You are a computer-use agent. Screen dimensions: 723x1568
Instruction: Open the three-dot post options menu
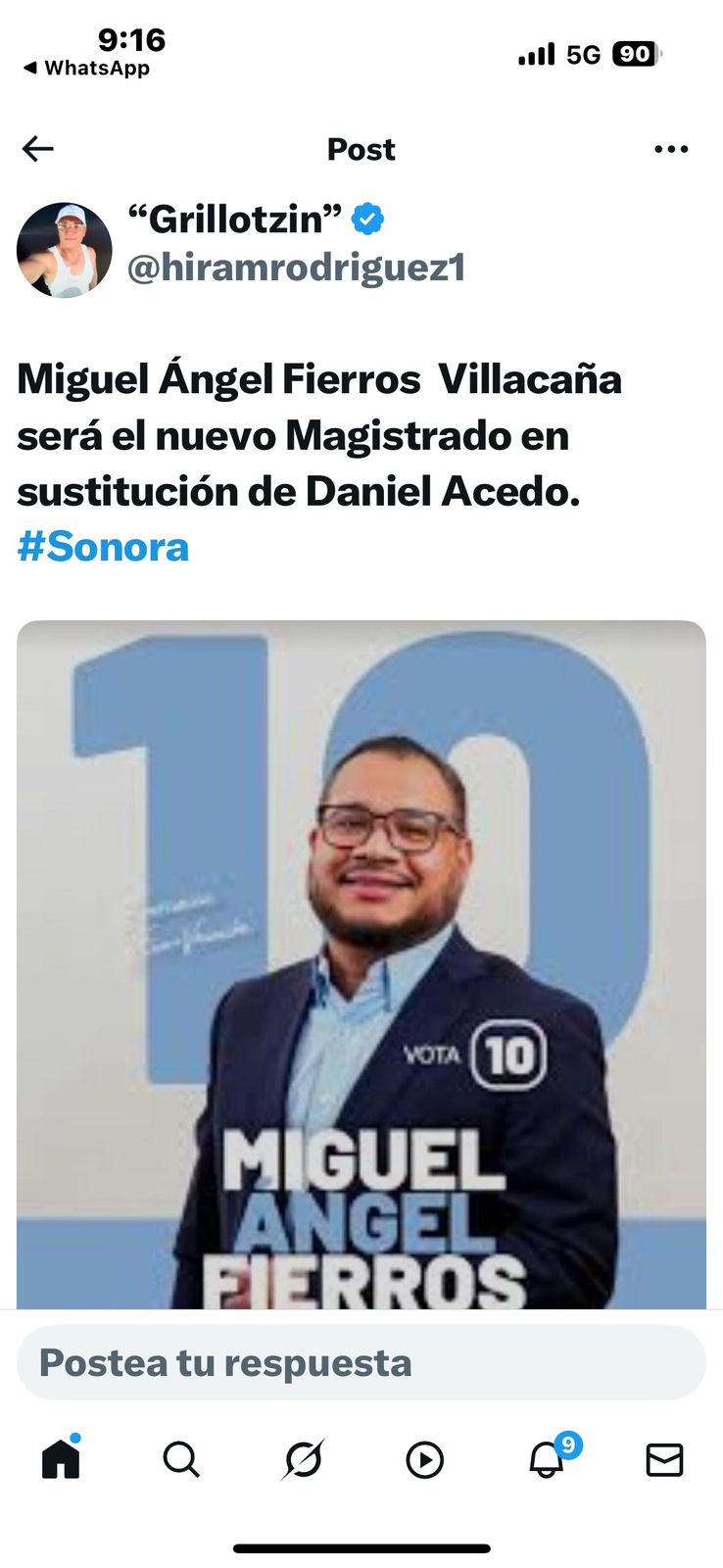(x=671, y=149)
